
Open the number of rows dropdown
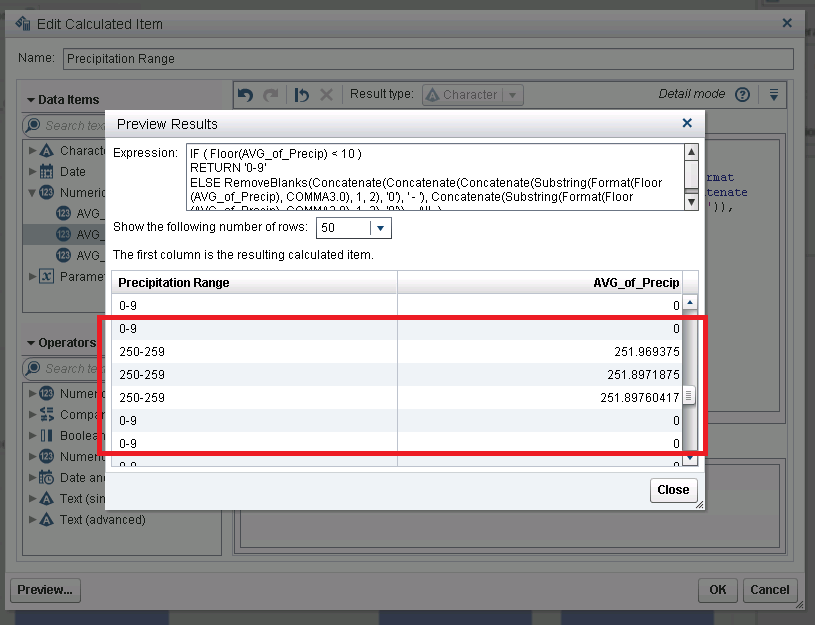[x=380, y=228]
